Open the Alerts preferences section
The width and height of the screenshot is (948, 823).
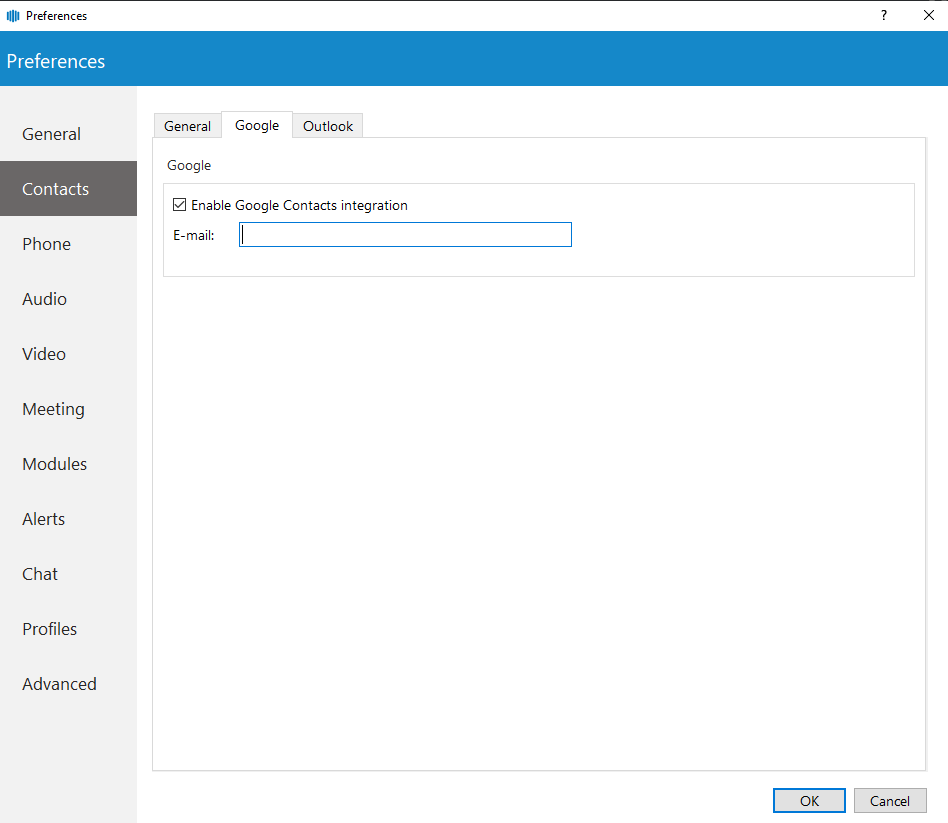coord(43,519)
